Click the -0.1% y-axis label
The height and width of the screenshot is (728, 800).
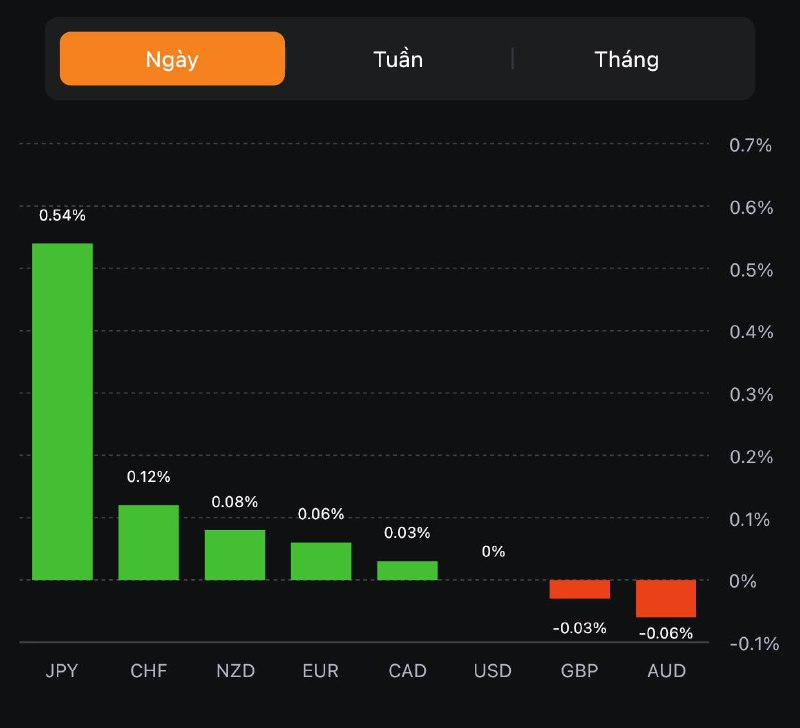tap(754, 643)
